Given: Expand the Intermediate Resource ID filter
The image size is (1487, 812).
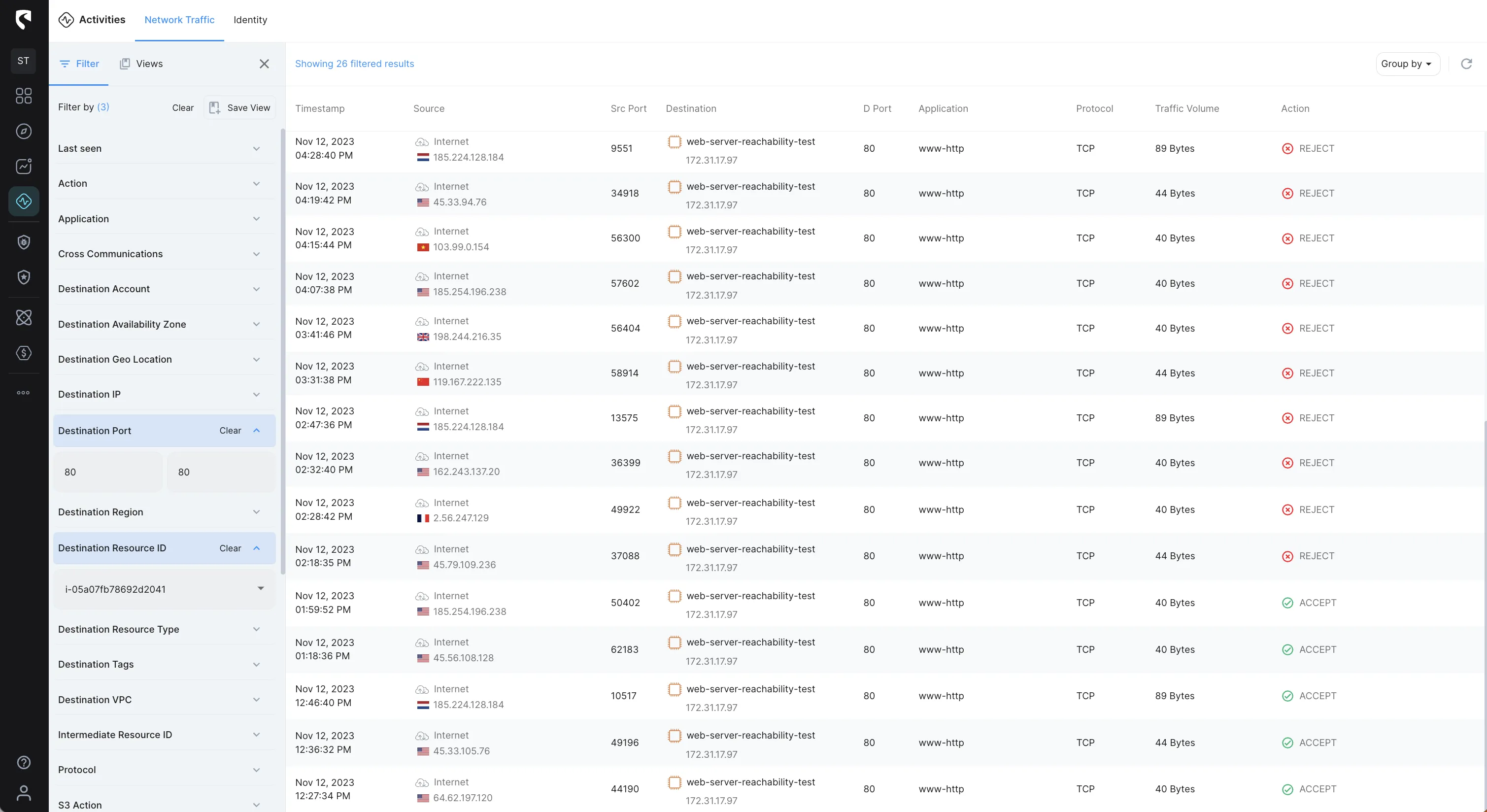Looking at the screenshot, I should click(164, 735).
